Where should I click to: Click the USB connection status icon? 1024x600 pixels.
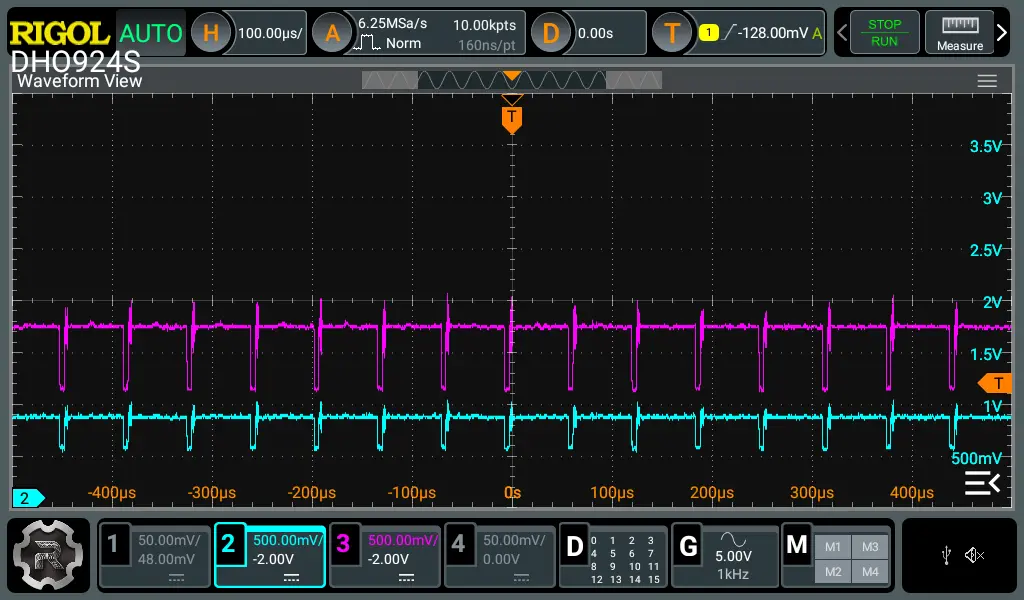(946, 556)
